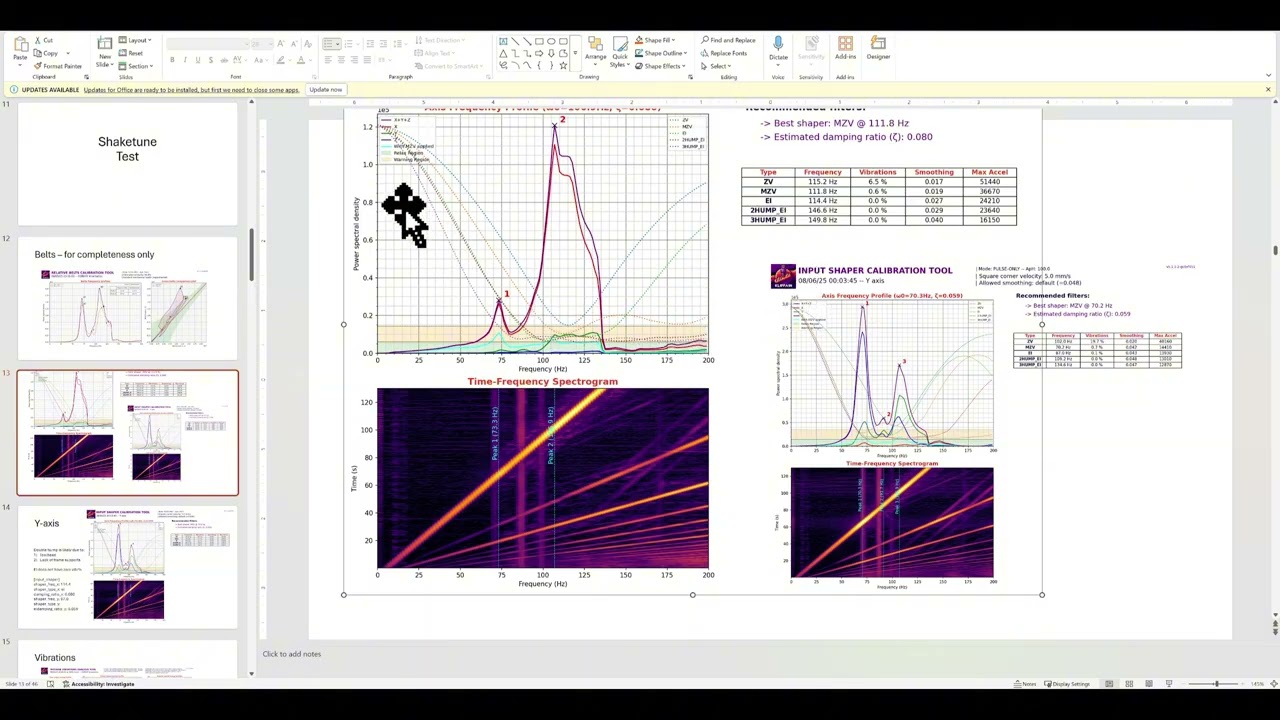Open the Shape Outline dropdown
Image resolution: width=1280 pixels, height=720 pixels.
pyautogui.click(x=663, y=53)
